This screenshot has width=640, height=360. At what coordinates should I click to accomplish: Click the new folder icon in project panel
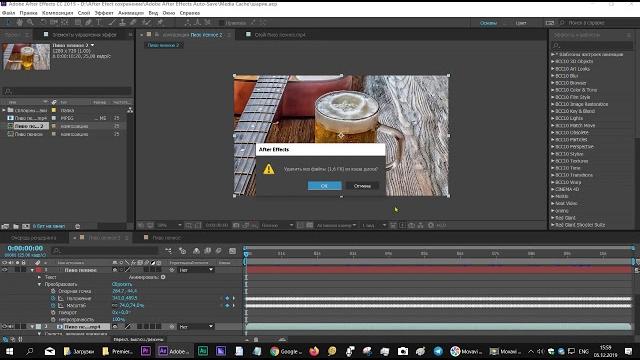16,226
